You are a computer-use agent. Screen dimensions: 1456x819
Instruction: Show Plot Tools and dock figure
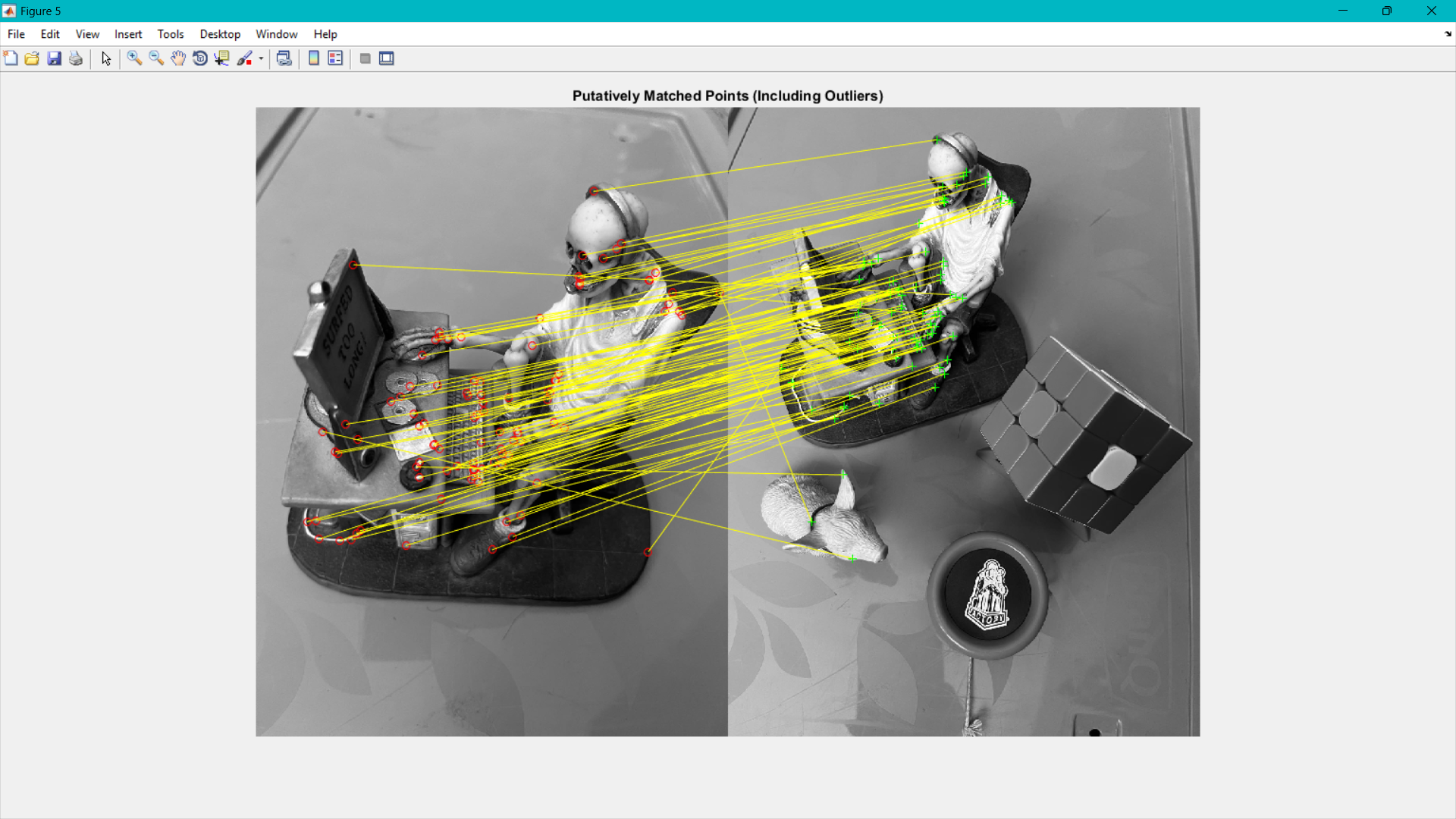click(387, 58)
